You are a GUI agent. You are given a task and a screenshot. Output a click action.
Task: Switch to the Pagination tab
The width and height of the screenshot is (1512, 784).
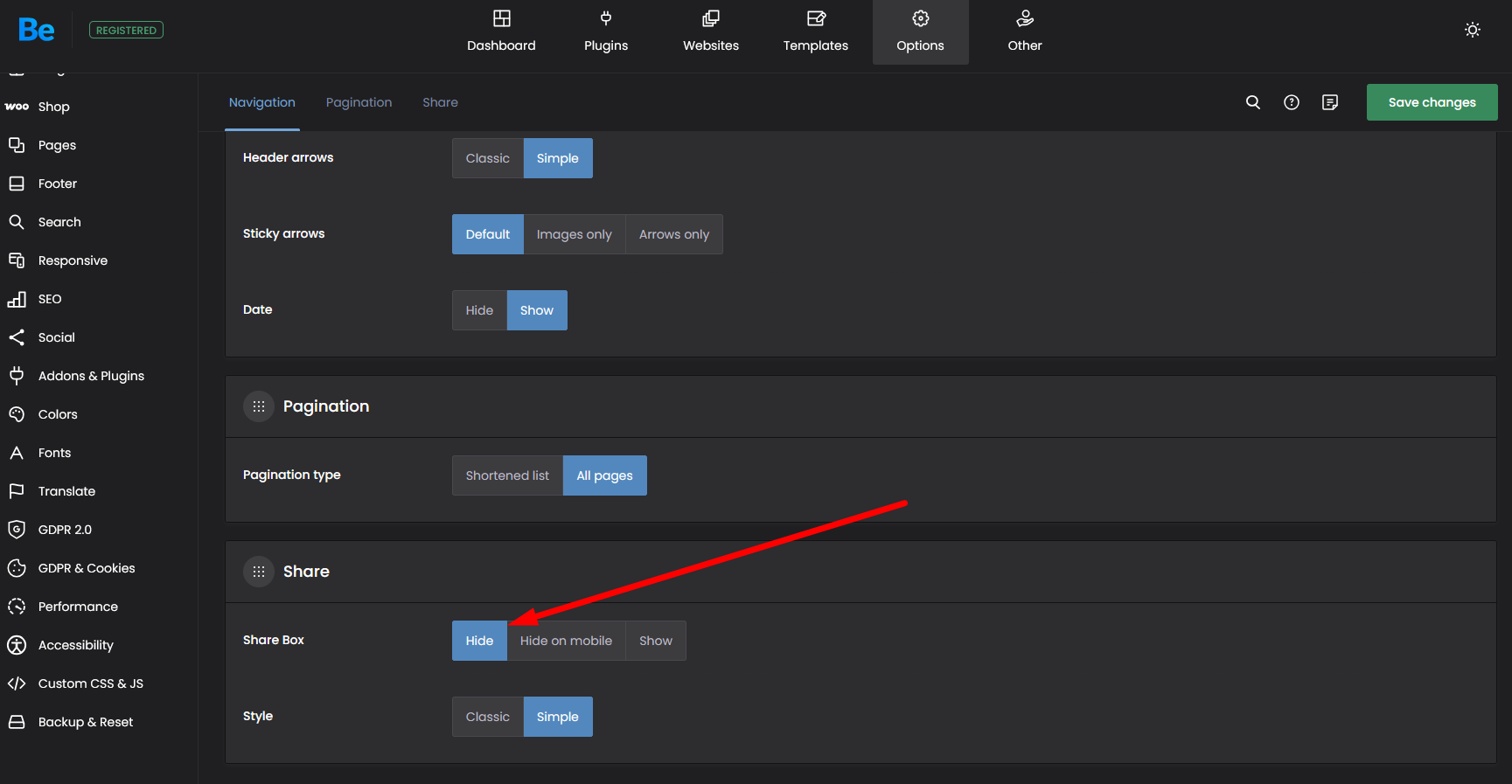pos(359,102)
